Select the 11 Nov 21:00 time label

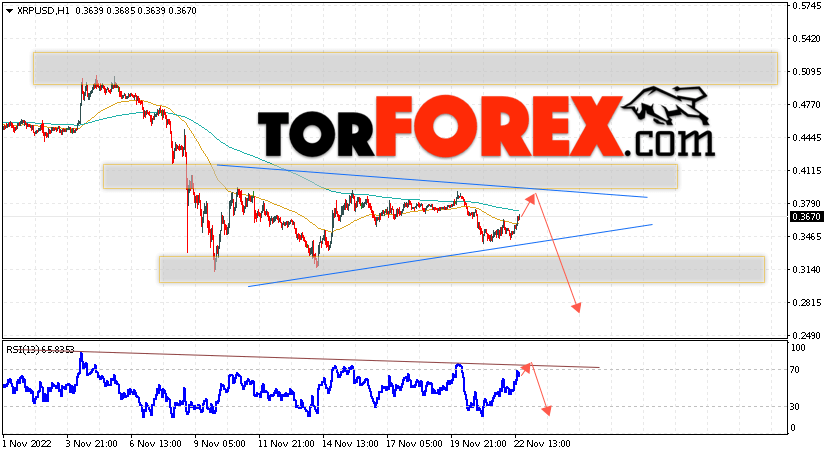[286, 444]
